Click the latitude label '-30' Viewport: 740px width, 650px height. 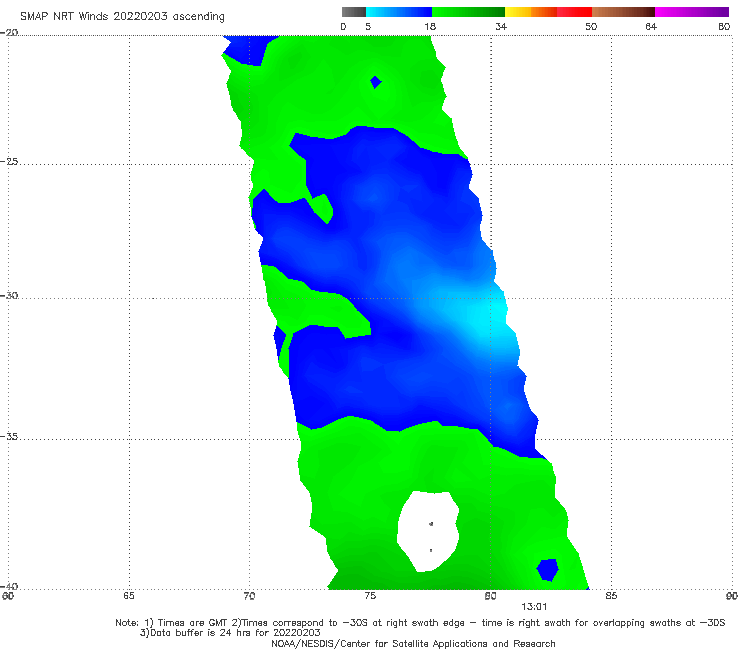coord(9,295)
